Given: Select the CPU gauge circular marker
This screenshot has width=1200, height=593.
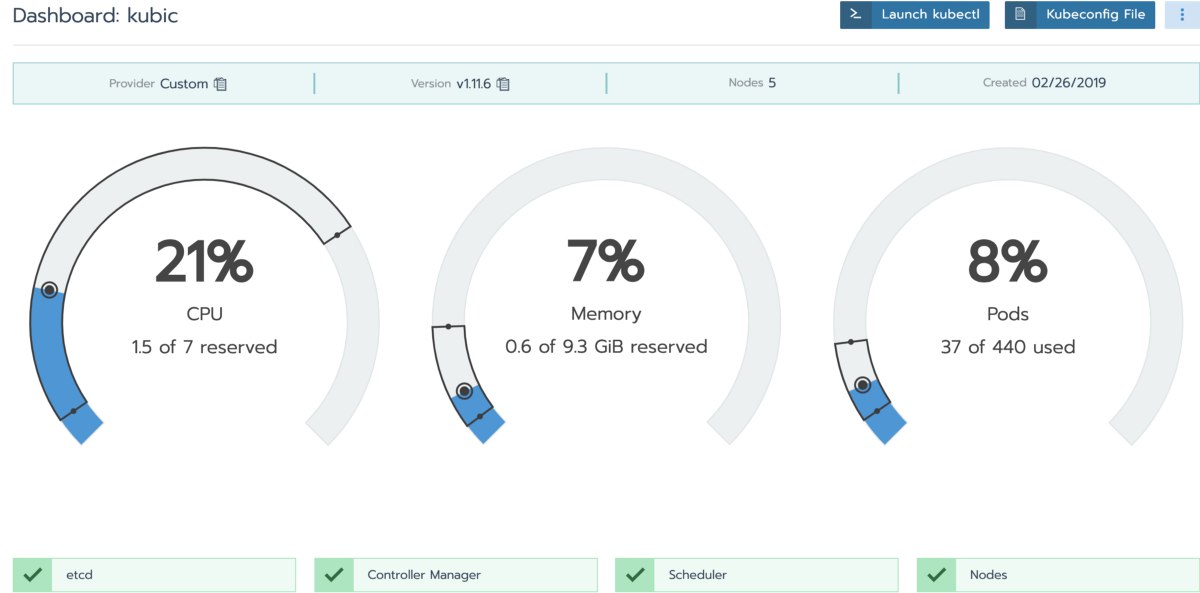Looking at the screenshot, I should tap(49, 290).
